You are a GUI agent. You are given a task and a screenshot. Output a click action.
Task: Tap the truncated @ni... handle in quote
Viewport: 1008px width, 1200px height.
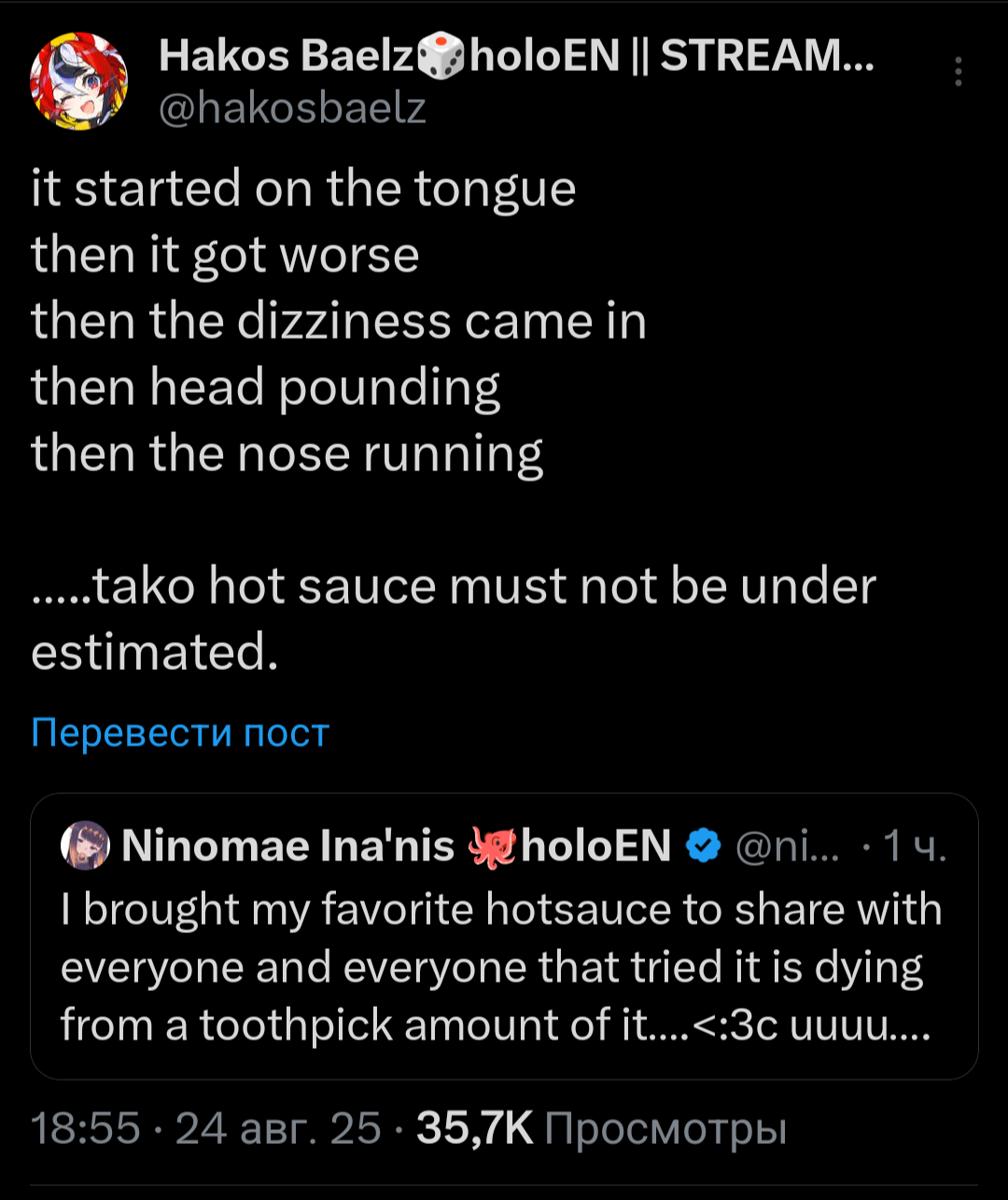[788, 845]
